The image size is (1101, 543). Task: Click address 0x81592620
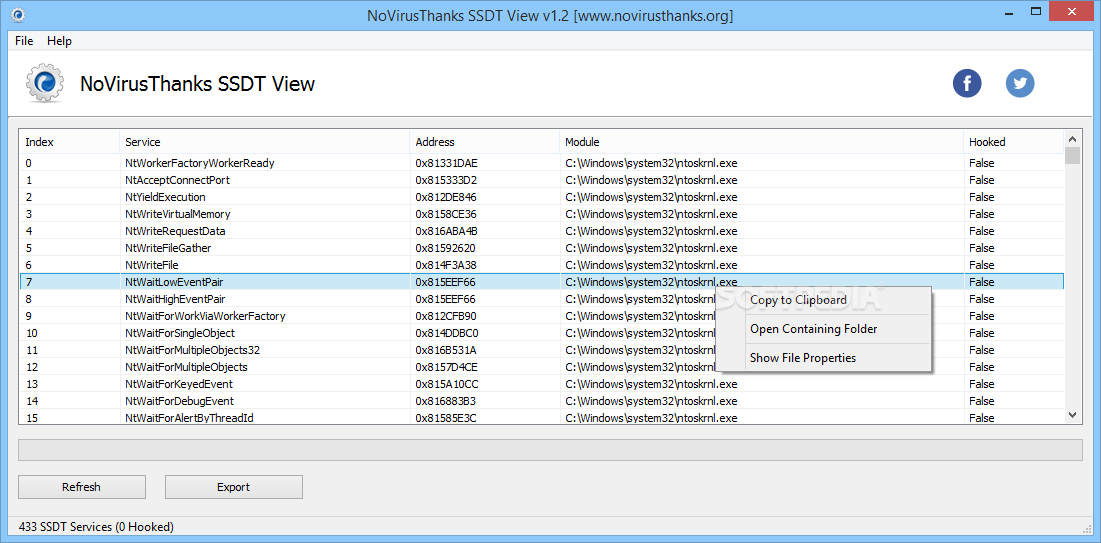pyautogui.click(x=445, y=248)
